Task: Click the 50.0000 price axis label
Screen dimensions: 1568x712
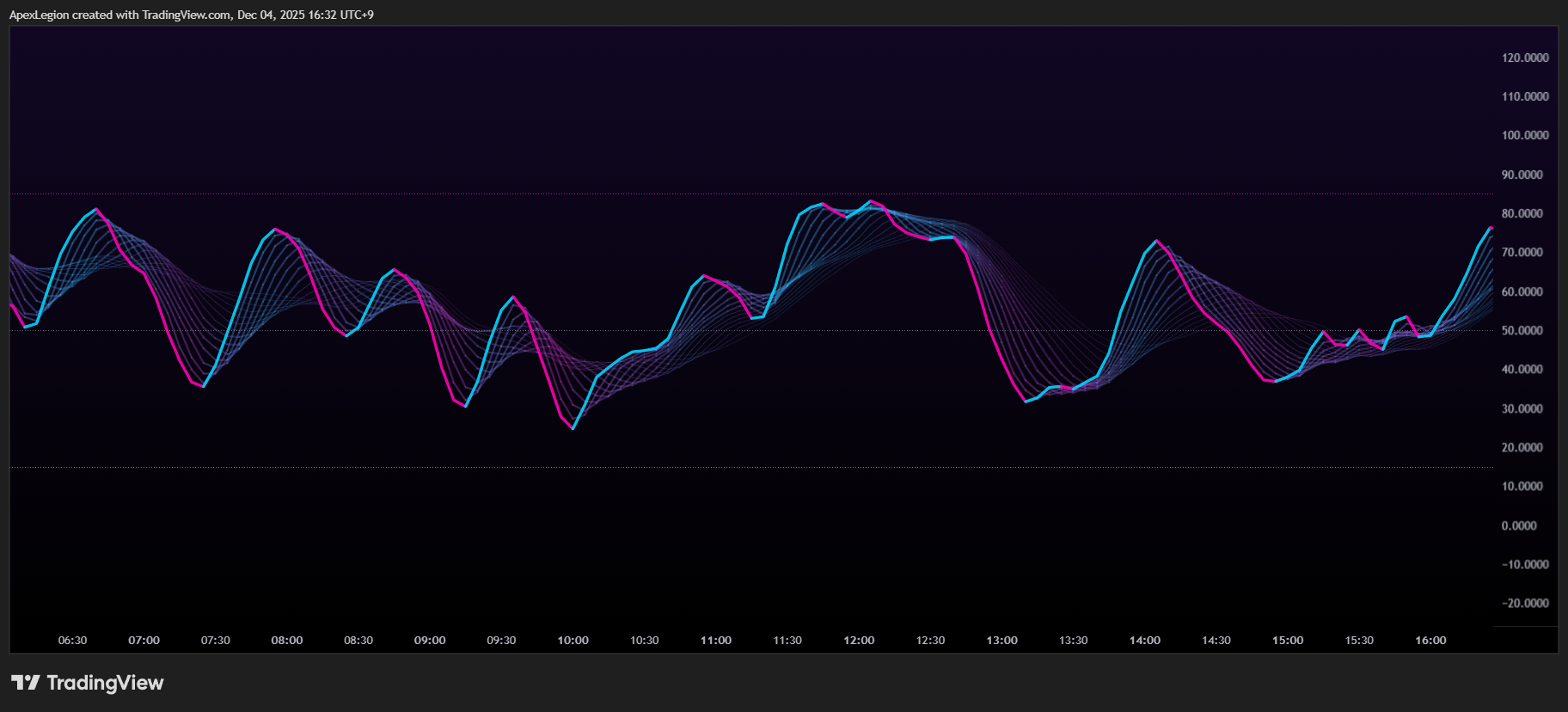Action: pyautogui.click(x=1522, y=330)
